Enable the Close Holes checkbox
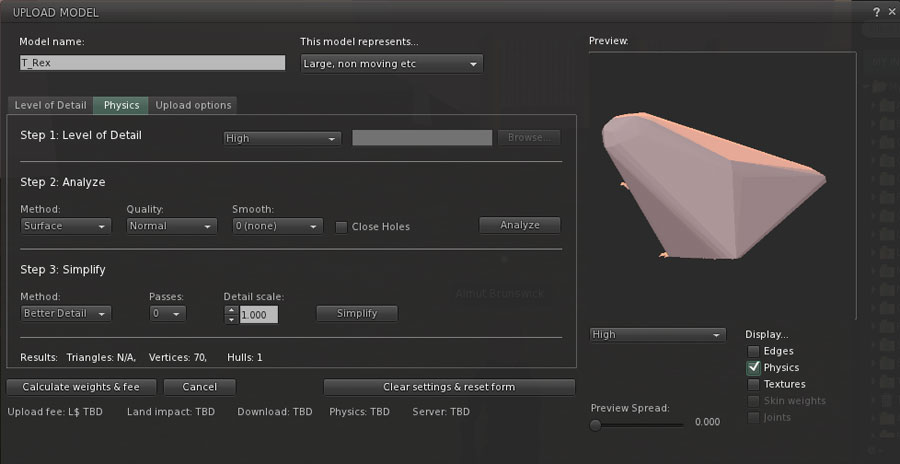The width and height of the screenshot is (900, 464). (x=341, y=226)
